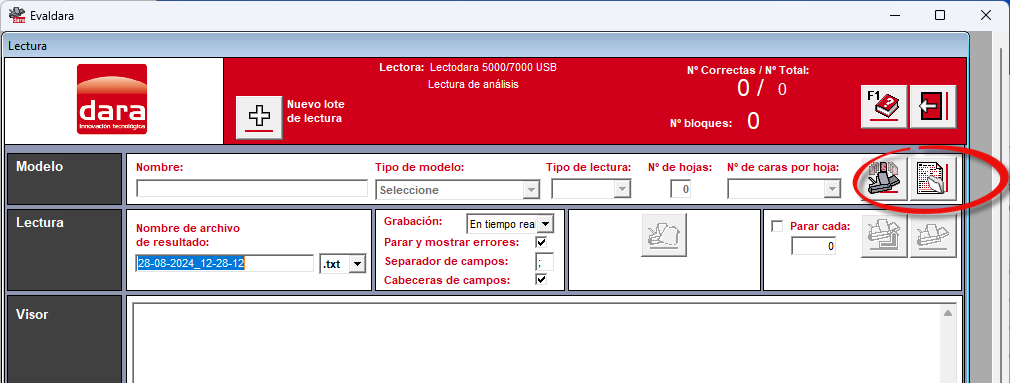Screen dimensions: 1010x383
Task: Open the .txt file extension dropdown
Action: tap(342, 263)
